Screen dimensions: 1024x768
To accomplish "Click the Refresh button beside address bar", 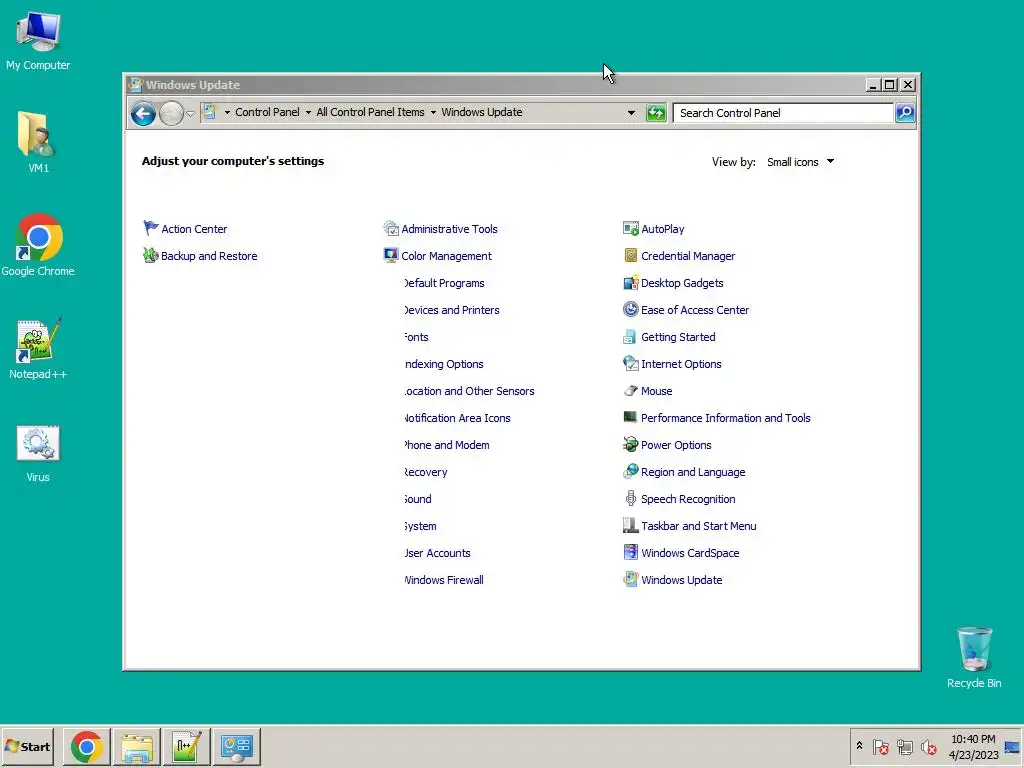I will point(656,113).
